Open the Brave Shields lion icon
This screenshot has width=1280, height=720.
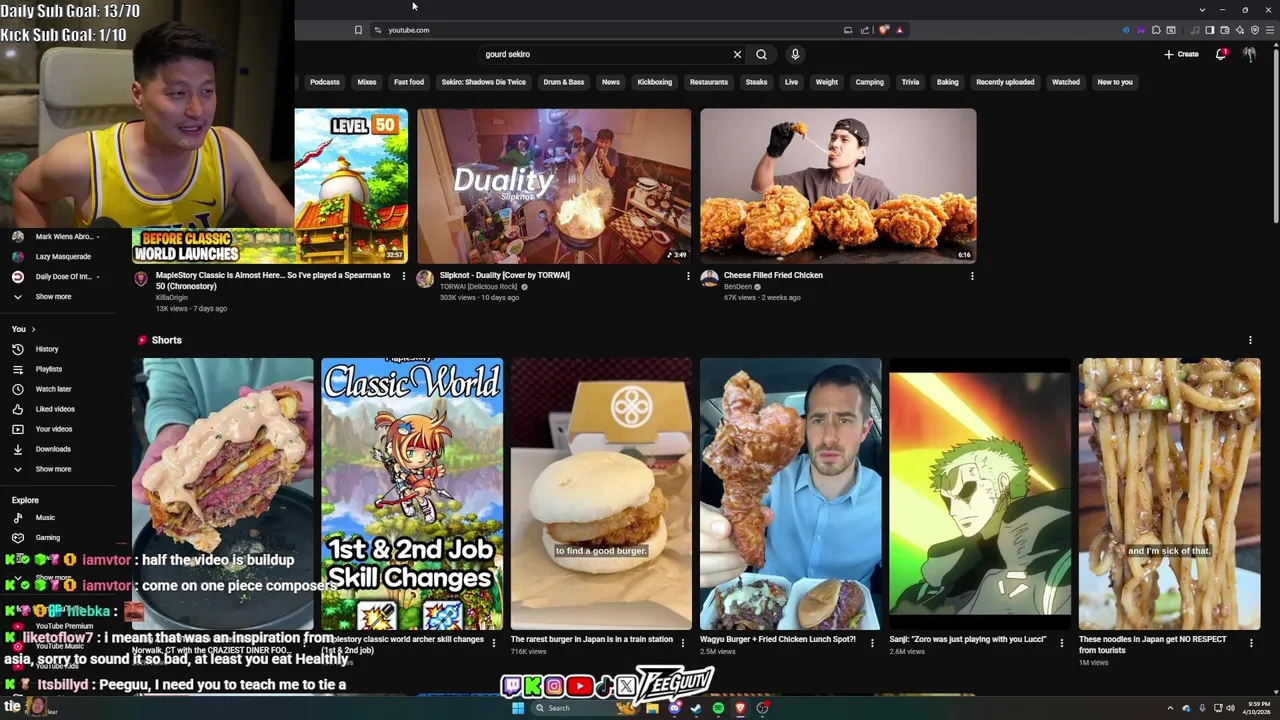tap(883, 30)
